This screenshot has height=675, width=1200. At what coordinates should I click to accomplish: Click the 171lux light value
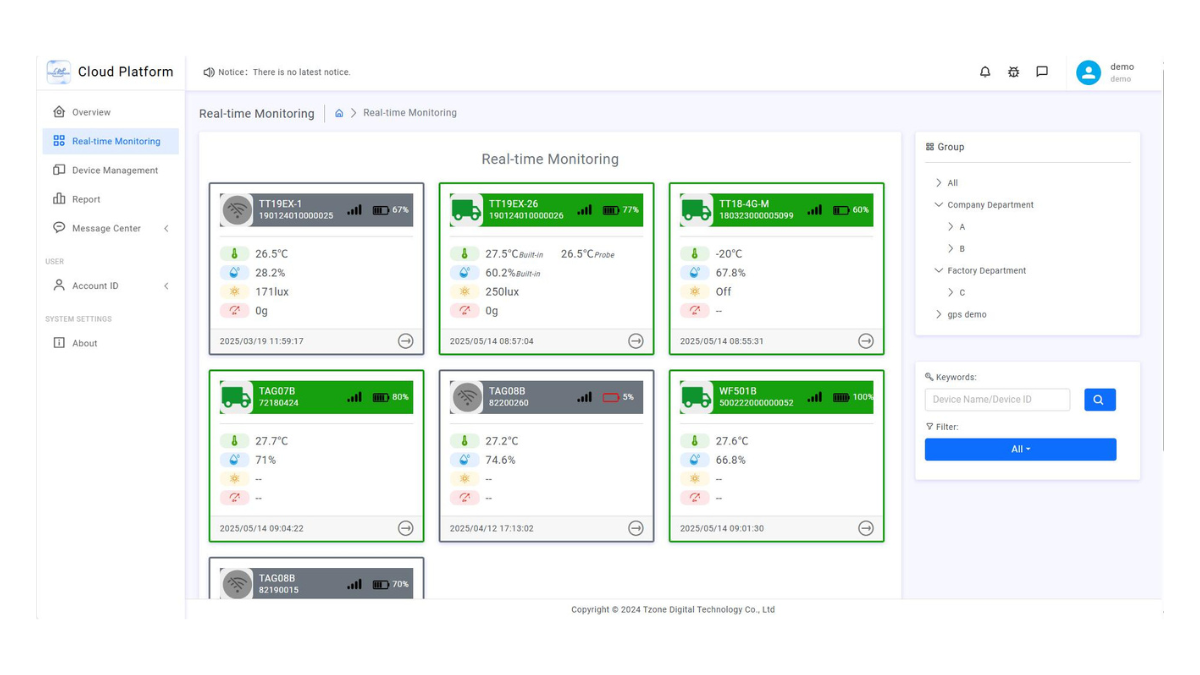tap(272, 292)
